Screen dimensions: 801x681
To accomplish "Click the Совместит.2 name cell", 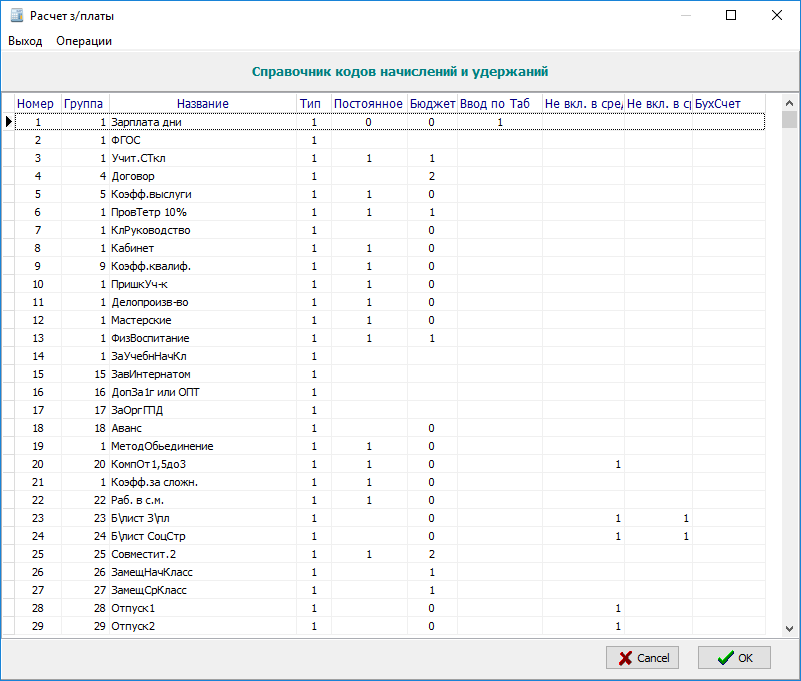I will [x=143, y=554].
